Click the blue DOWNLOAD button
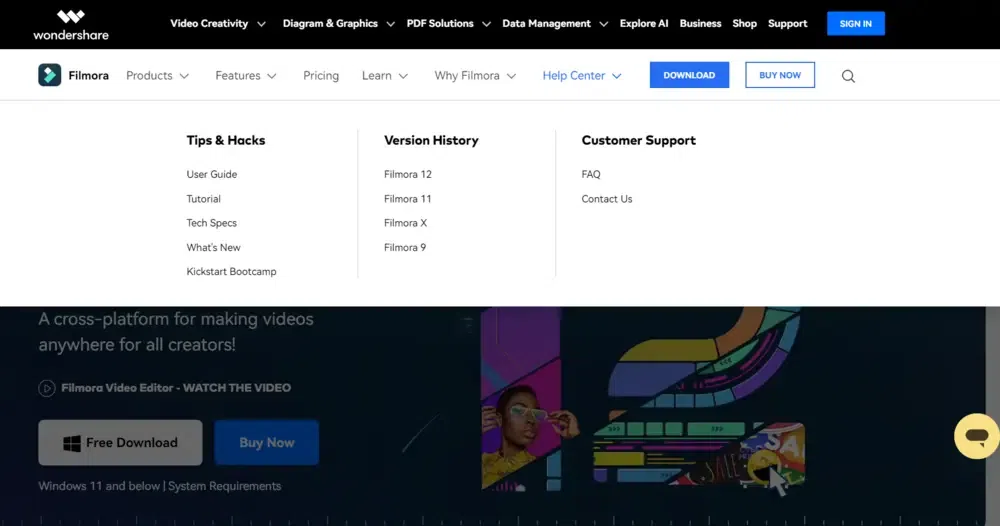 click(689, 75)
